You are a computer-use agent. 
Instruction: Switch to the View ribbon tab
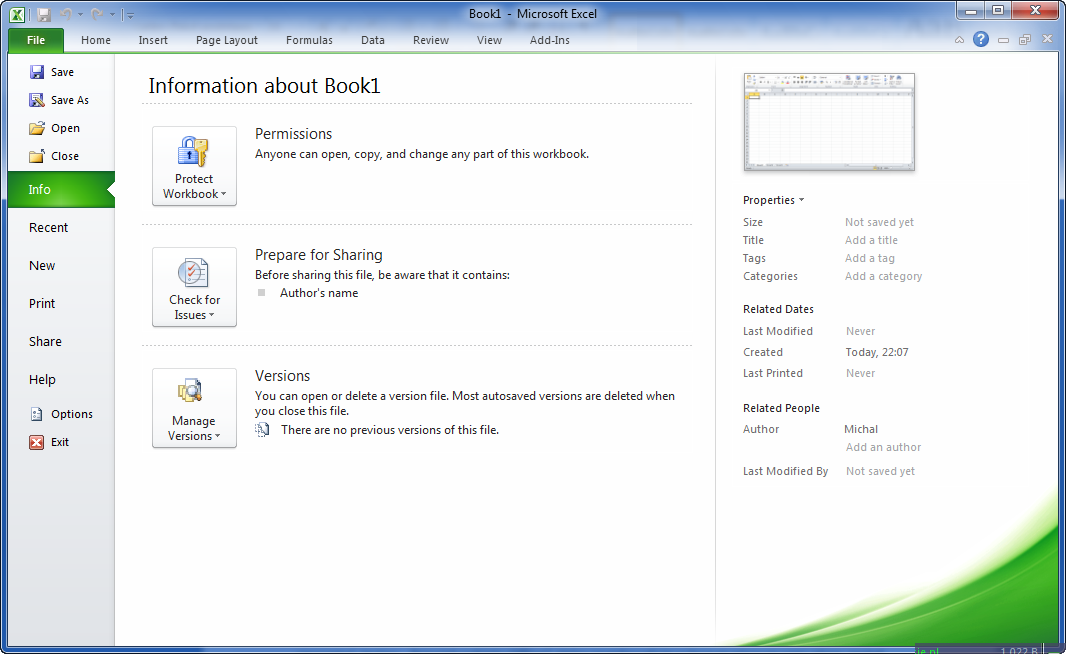click(489, 40)
